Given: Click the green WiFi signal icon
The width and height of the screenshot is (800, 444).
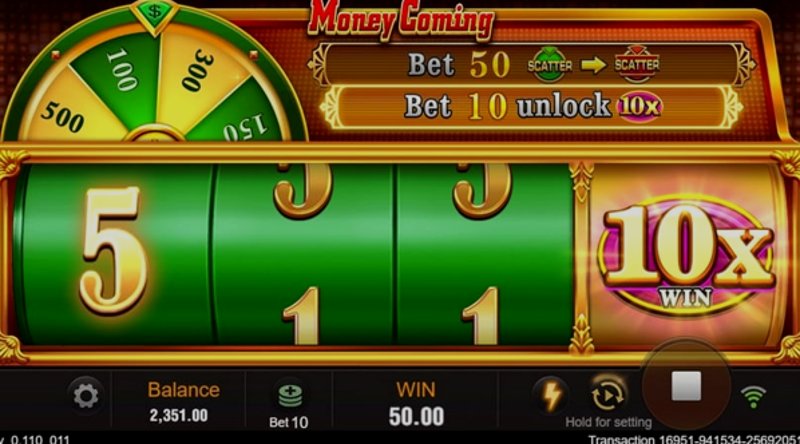Looking at the screenshot, I should click(753, 396).
